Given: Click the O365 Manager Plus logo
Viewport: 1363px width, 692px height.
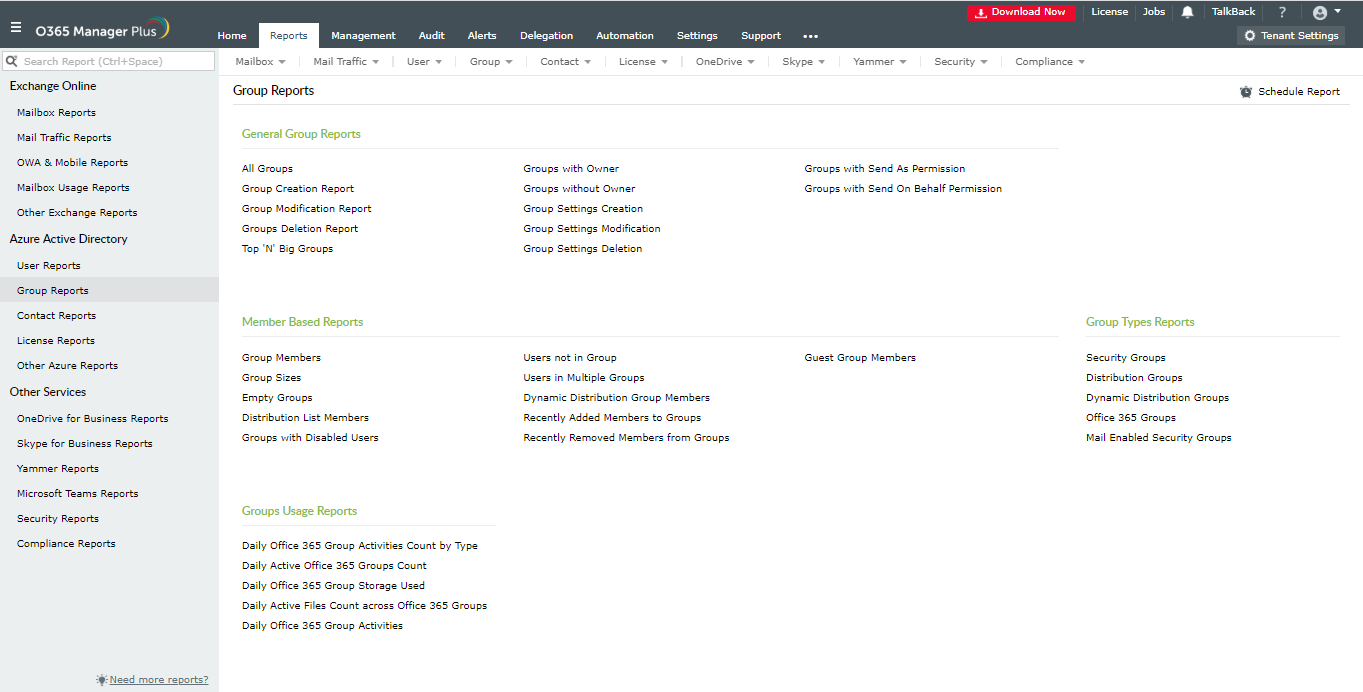Looking at the screenshot, I should 102,29.
